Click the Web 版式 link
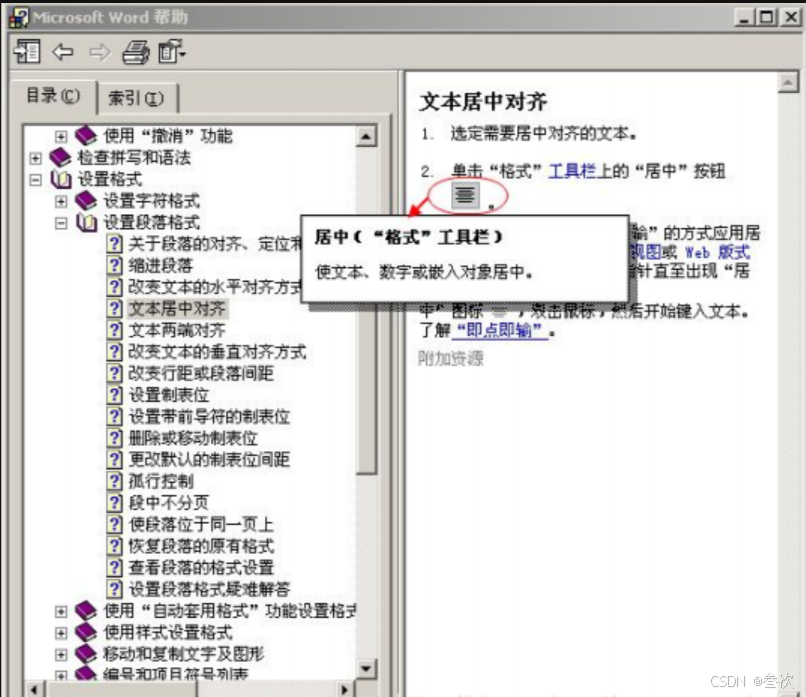The width and height of the screenshot is (806, 697). point(718,252)
